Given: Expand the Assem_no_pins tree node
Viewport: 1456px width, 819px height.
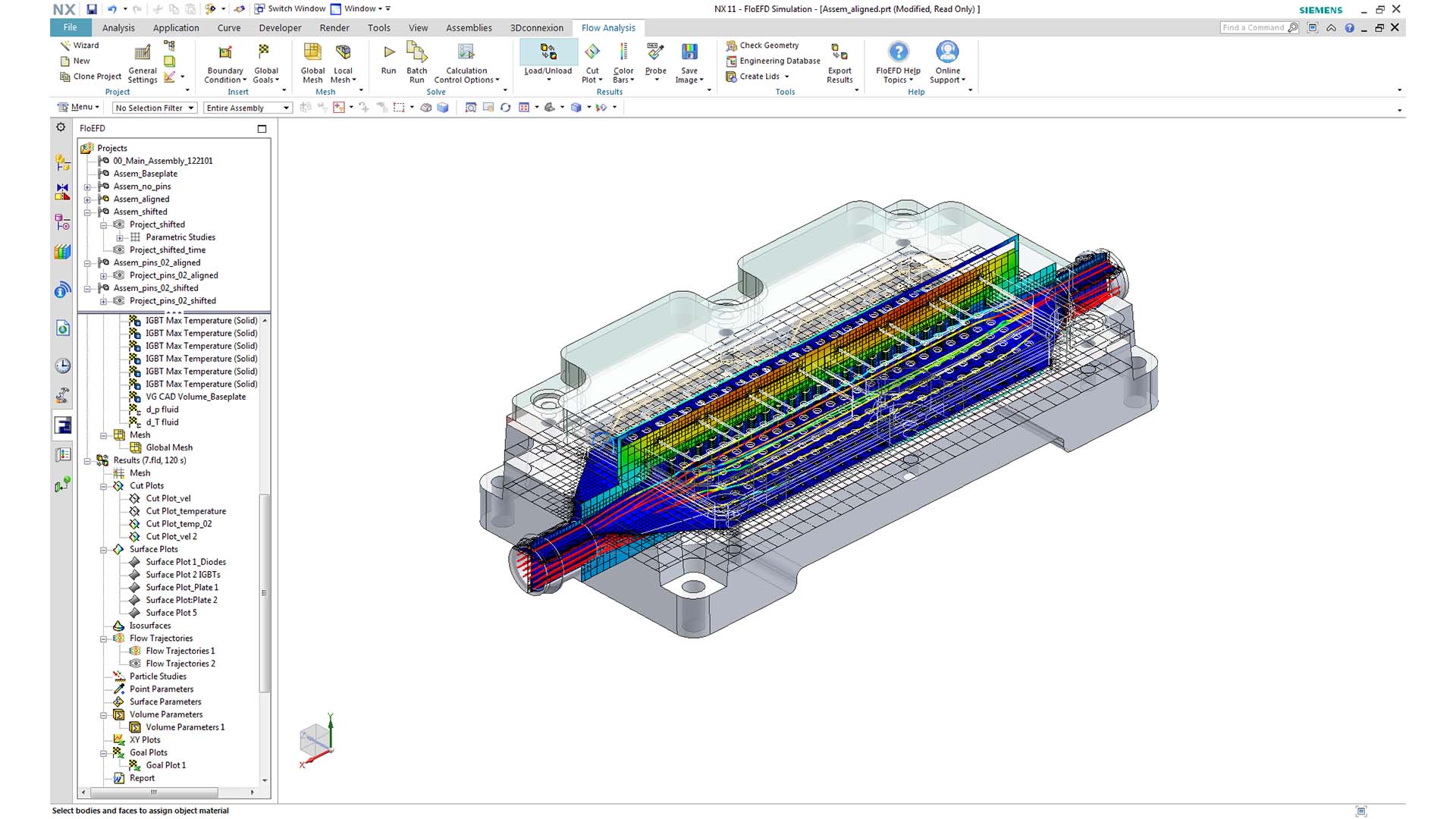Looking at the screenshot, I should (x=87, y=186).
